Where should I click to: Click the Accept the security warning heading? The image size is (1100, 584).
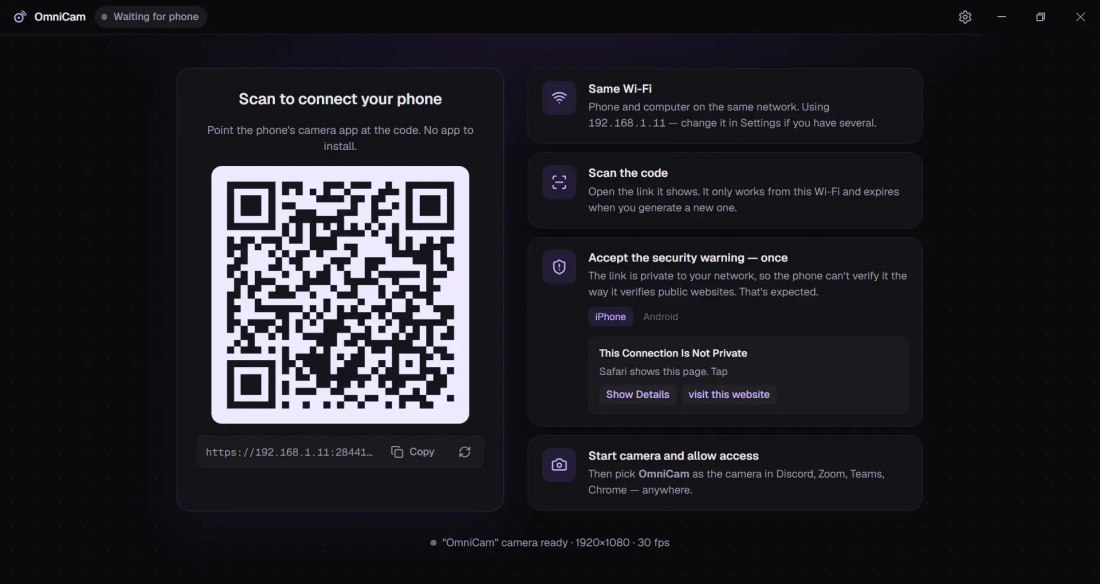coord(688,258)
